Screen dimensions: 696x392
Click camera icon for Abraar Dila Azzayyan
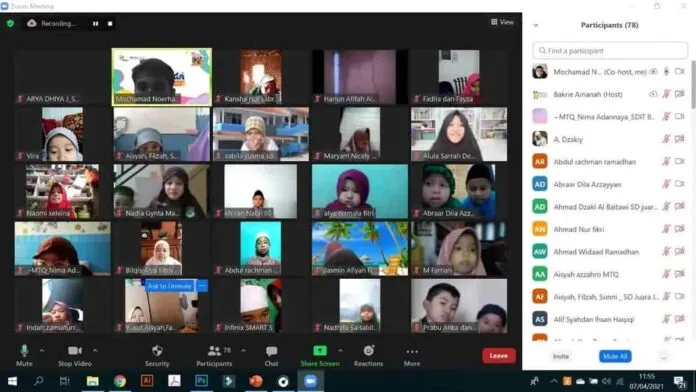680,184
